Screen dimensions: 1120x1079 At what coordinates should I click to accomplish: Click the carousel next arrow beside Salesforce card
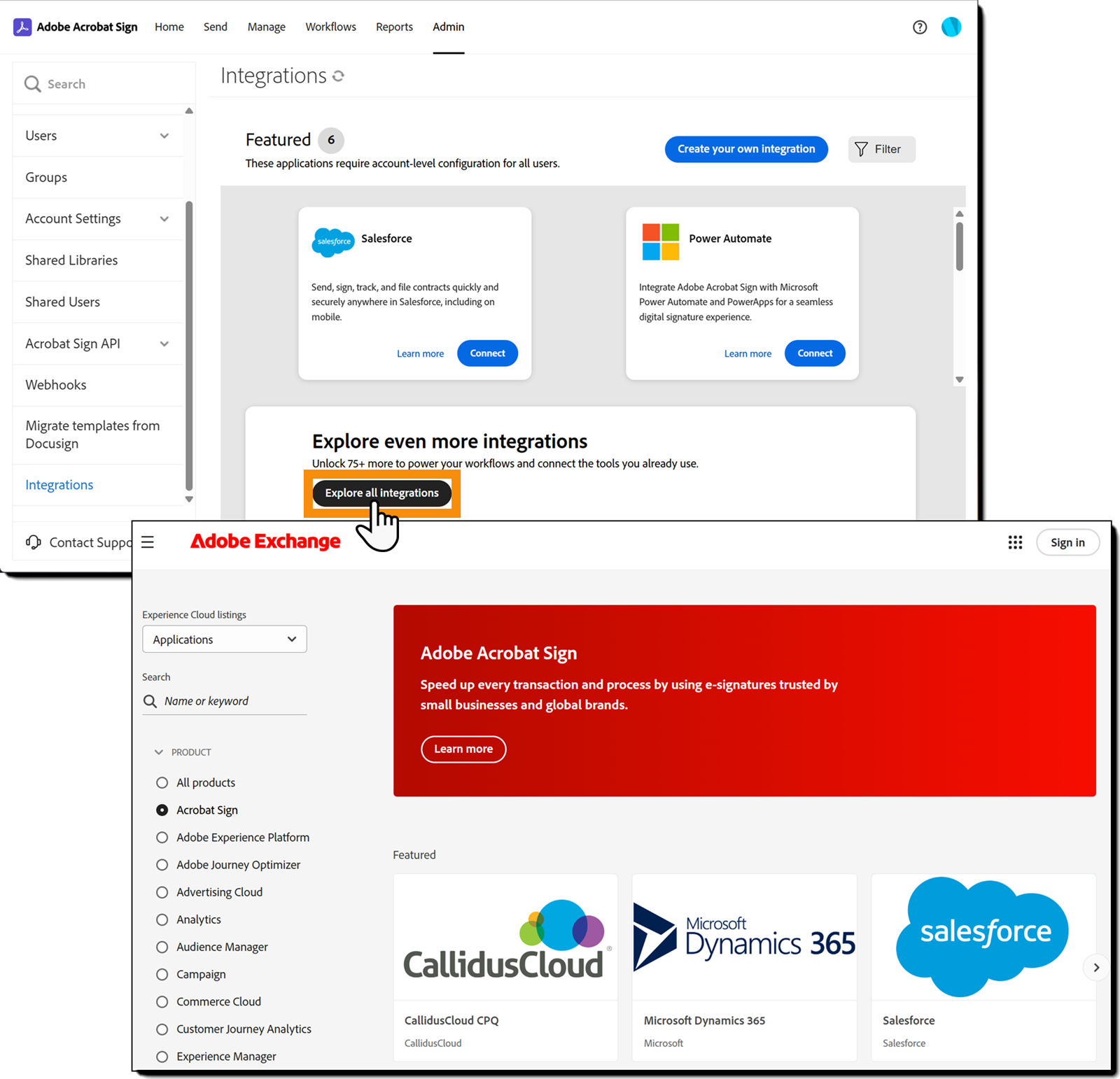(1096, 967)
